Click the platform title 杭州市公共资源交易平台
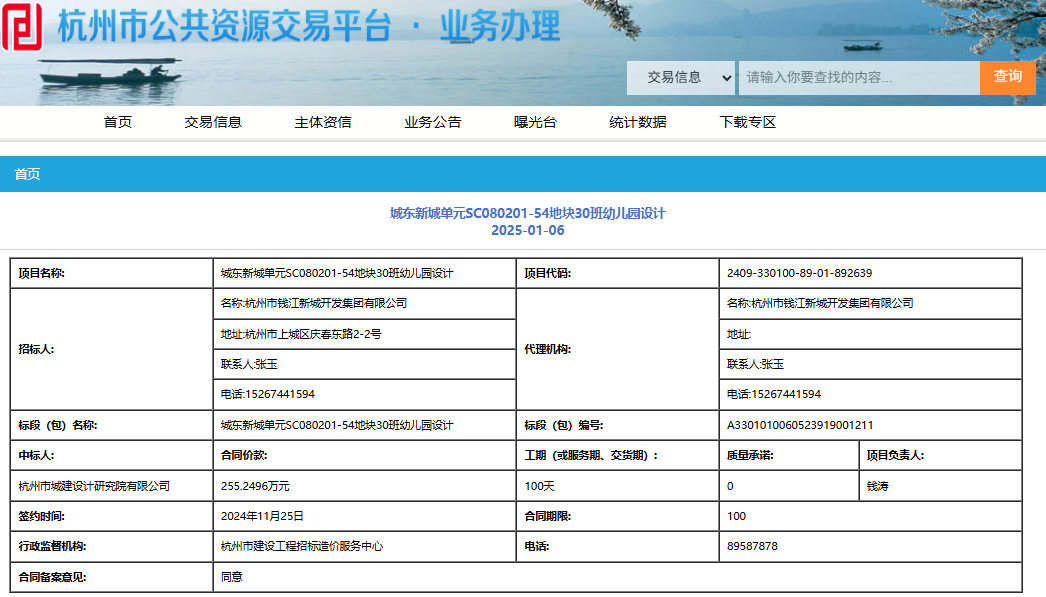The image size is (1046, 597). 224,27
